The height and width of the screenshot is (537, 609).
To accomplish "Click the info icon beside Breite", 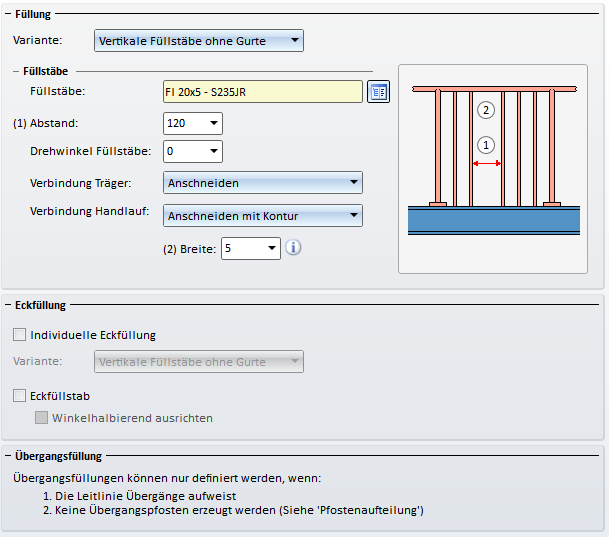I will (293, 247).
